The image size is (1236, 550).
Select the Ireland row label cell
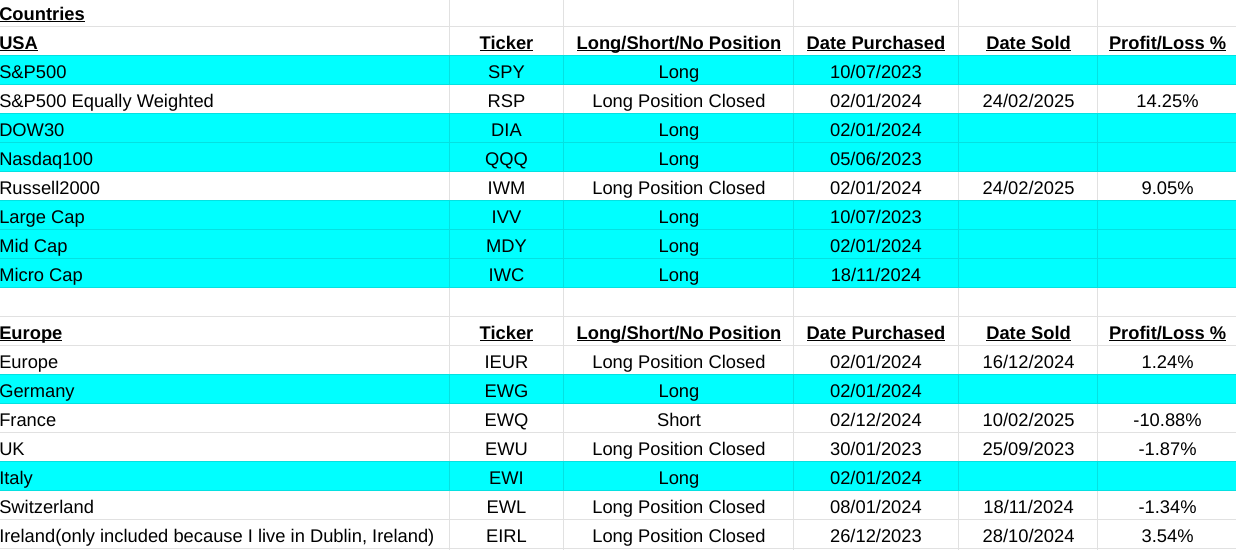click(x=217, y=536)
